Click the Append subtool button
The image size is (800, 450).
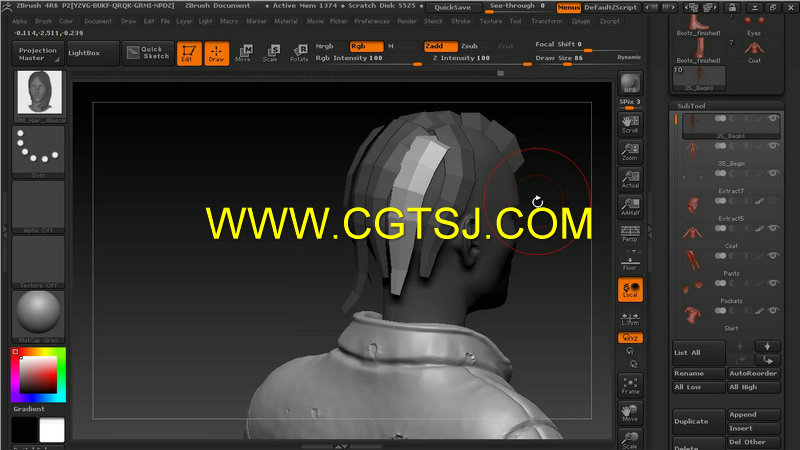[x=754, y=415]
